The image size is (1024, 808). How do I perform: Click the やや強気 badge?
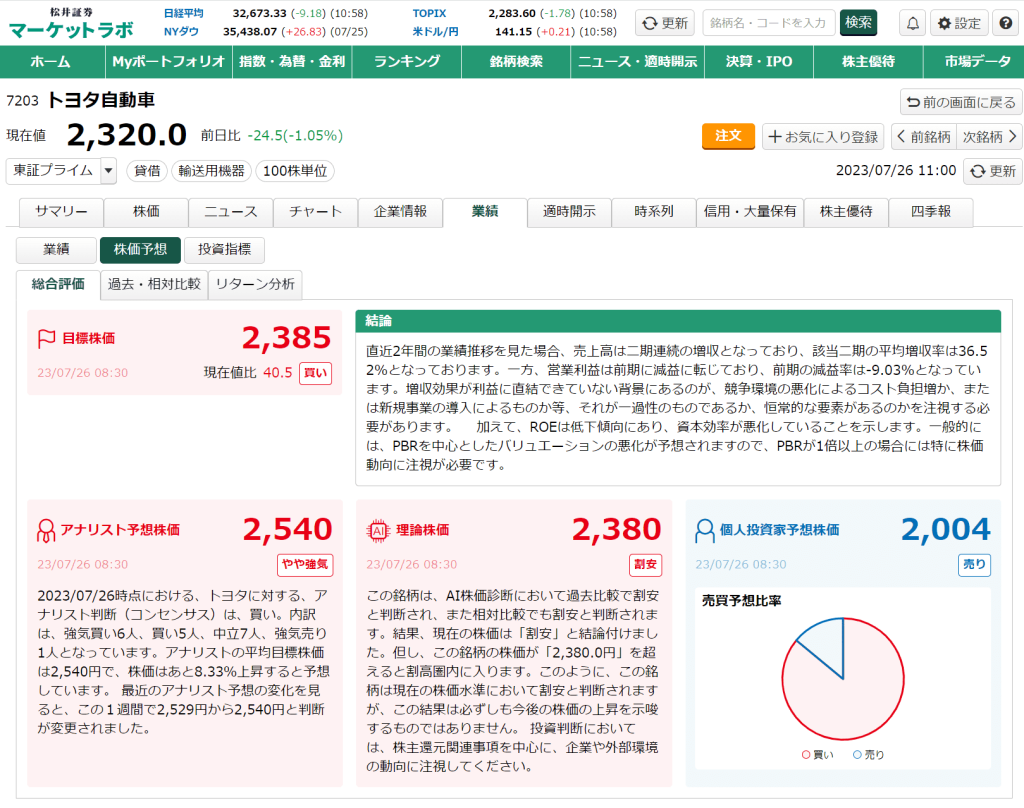[305, 564]
